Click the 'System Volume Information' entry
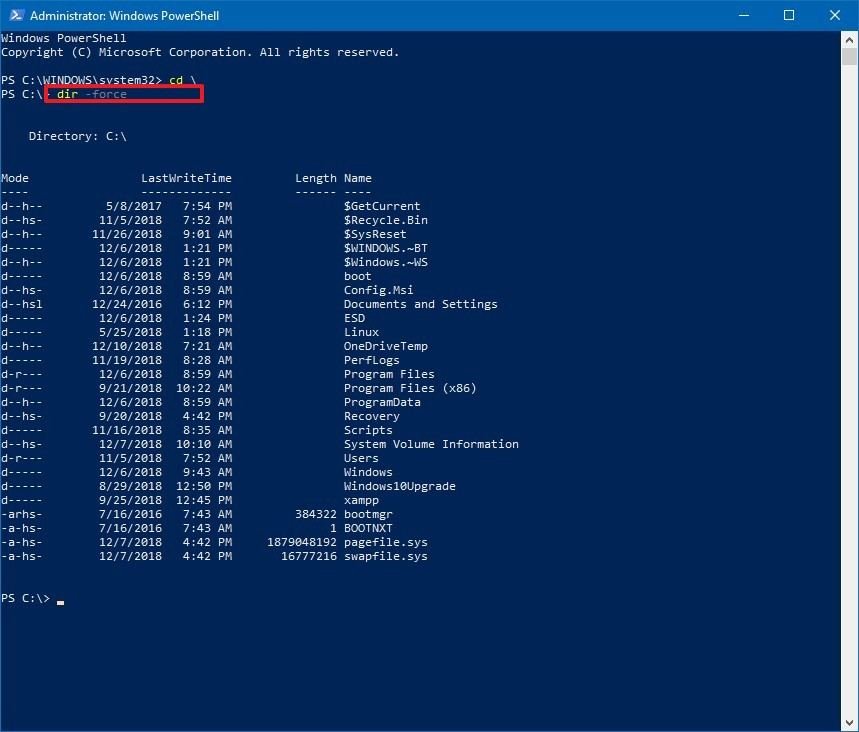The height and width of the screenshot is (732, 859). (x=431, y=444)
